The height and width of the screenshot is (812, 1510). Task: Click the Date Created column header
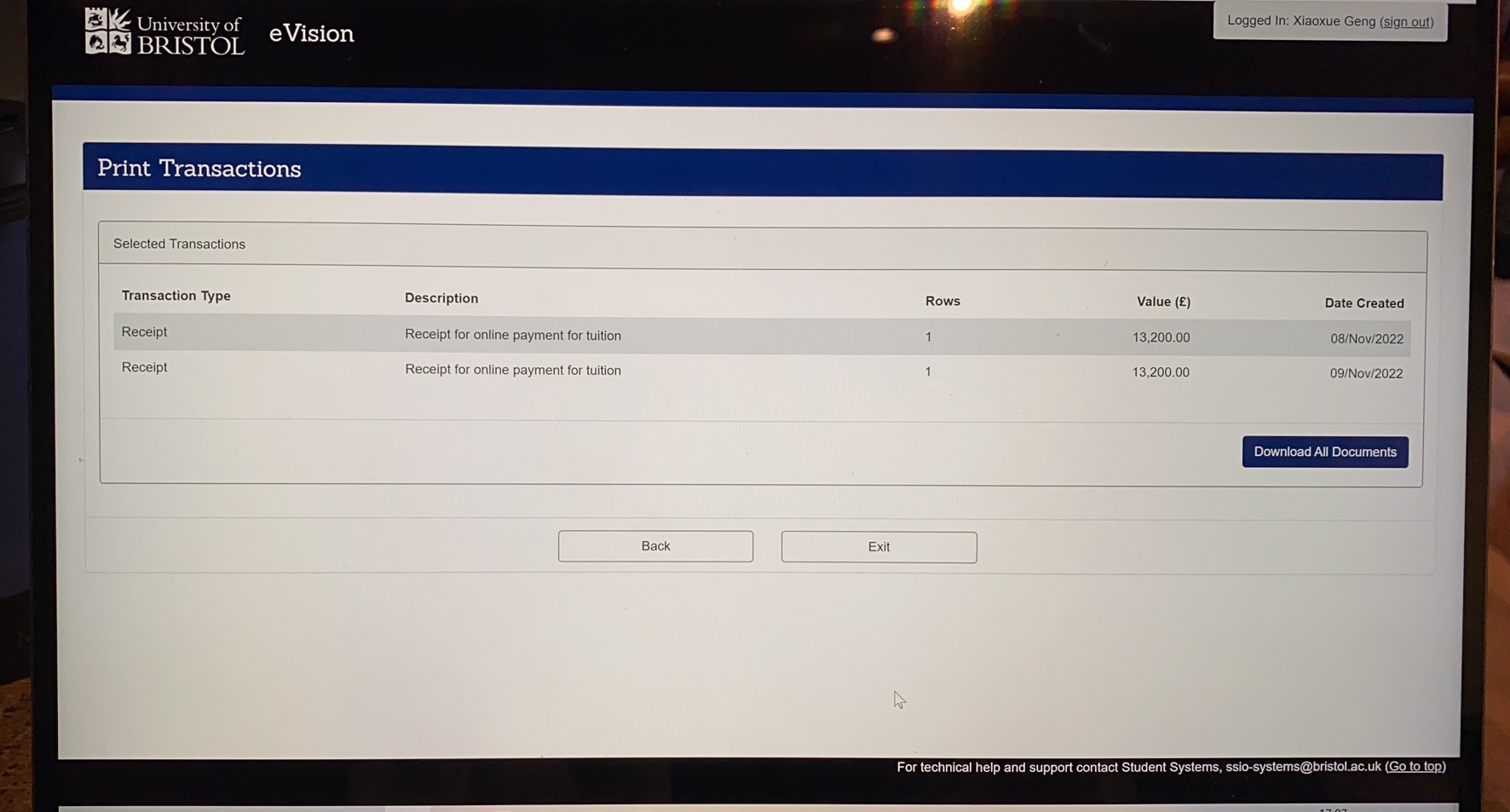[x=1363, y=303]
